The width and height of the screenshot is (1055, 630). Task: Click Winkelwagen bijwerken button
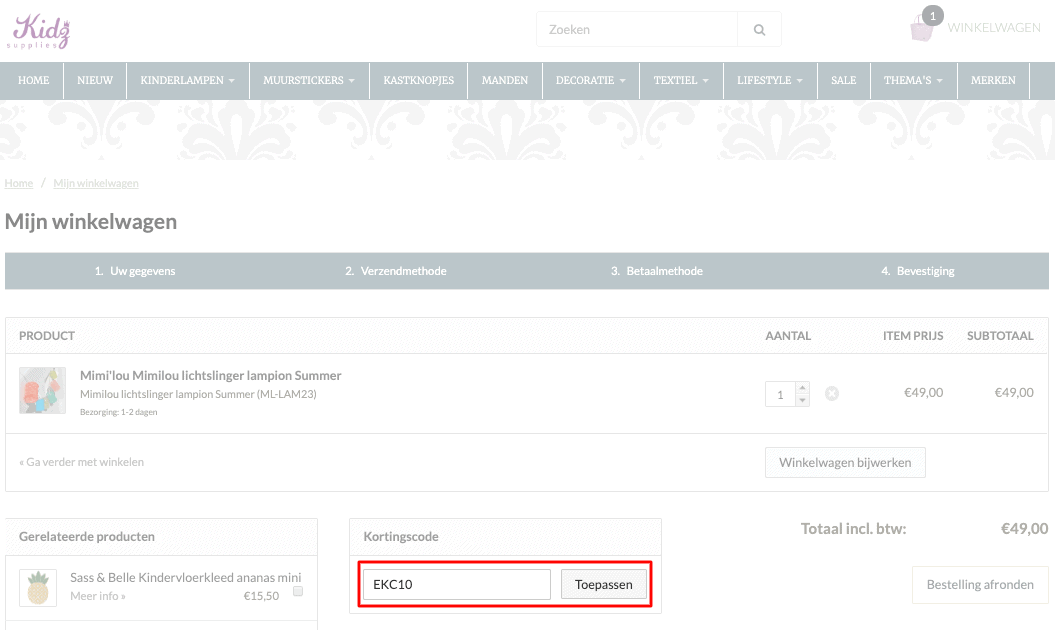[845, 462]
